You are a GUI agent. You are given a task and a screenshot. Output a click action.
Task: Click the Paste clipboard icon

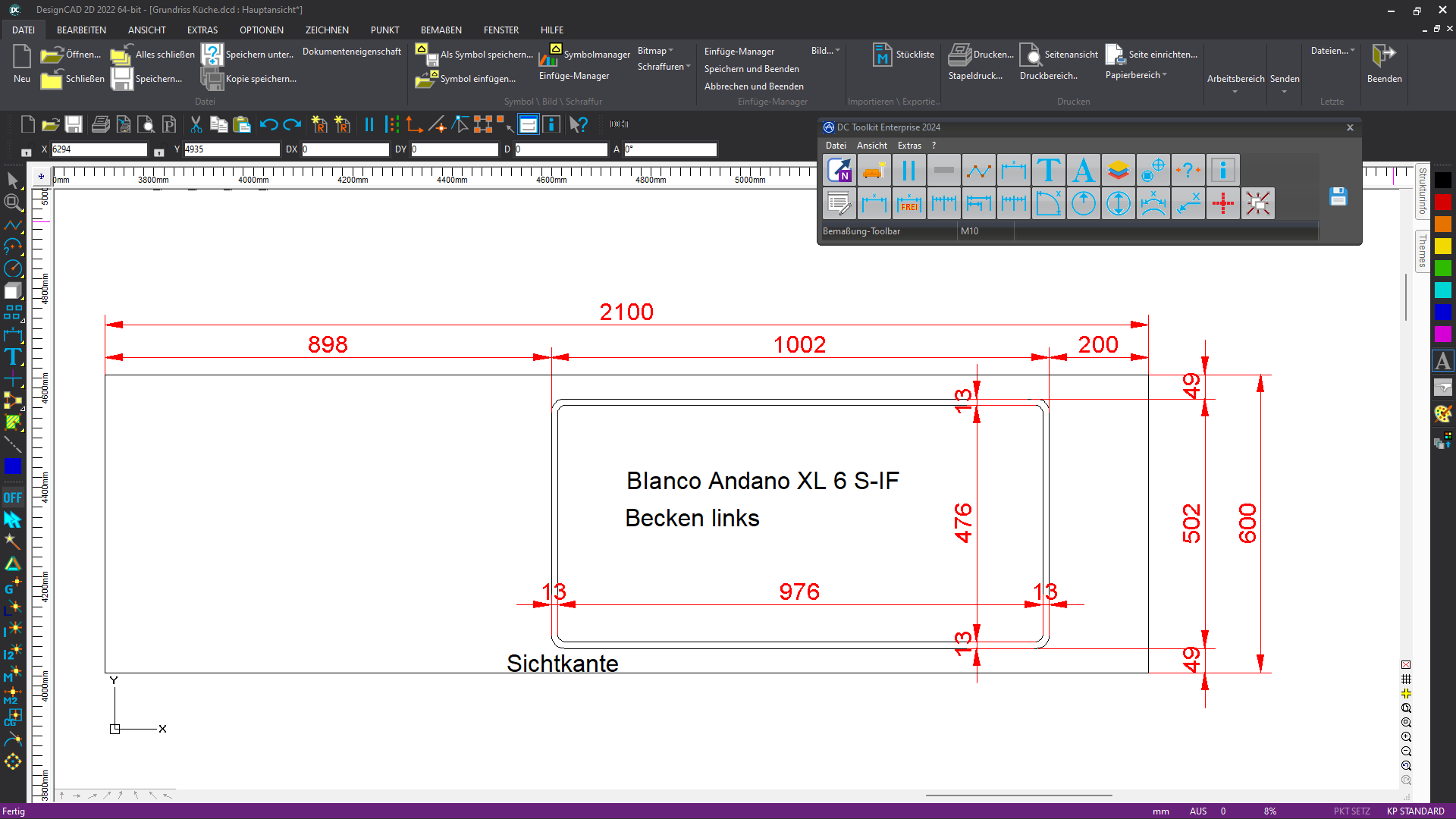click(242, 124)
